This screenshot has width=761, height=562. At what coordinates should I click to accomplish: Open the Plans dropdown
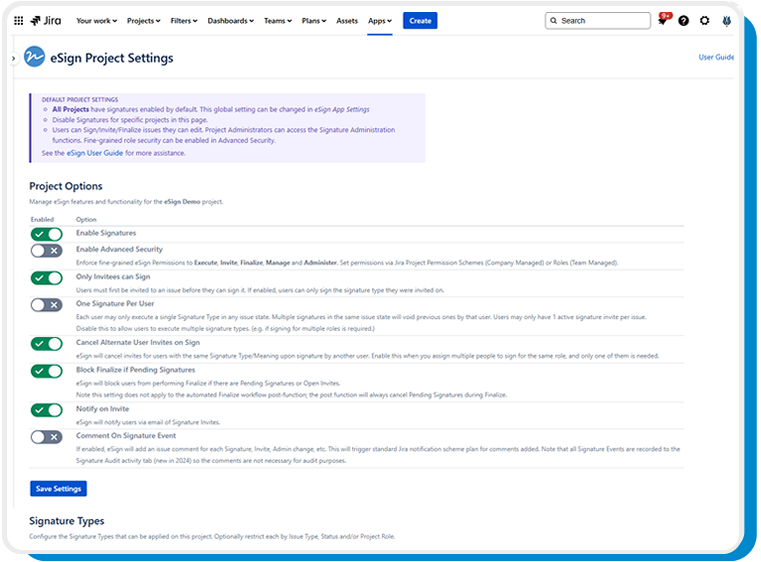click(x=314, y=21)
